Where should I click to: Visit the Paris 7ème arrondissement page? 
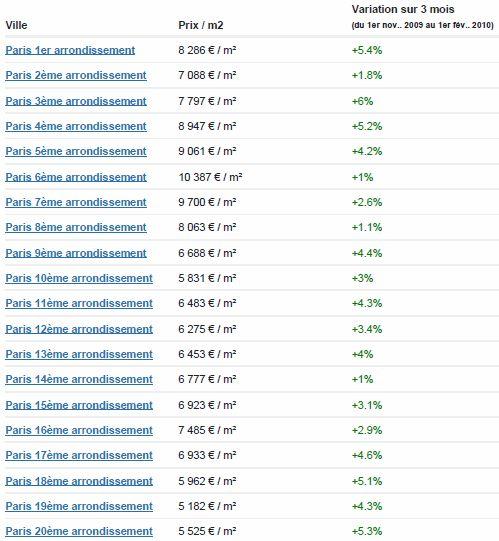(x=76, y=202)
